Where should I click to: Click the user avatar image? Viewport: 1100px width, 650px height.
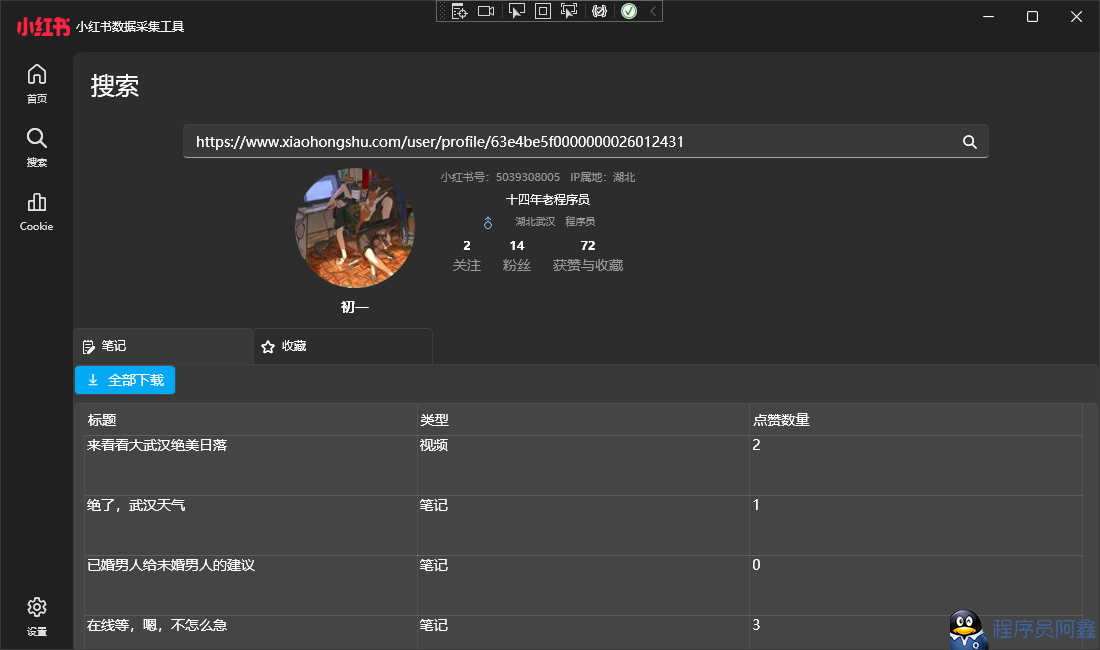coord(355,228)
